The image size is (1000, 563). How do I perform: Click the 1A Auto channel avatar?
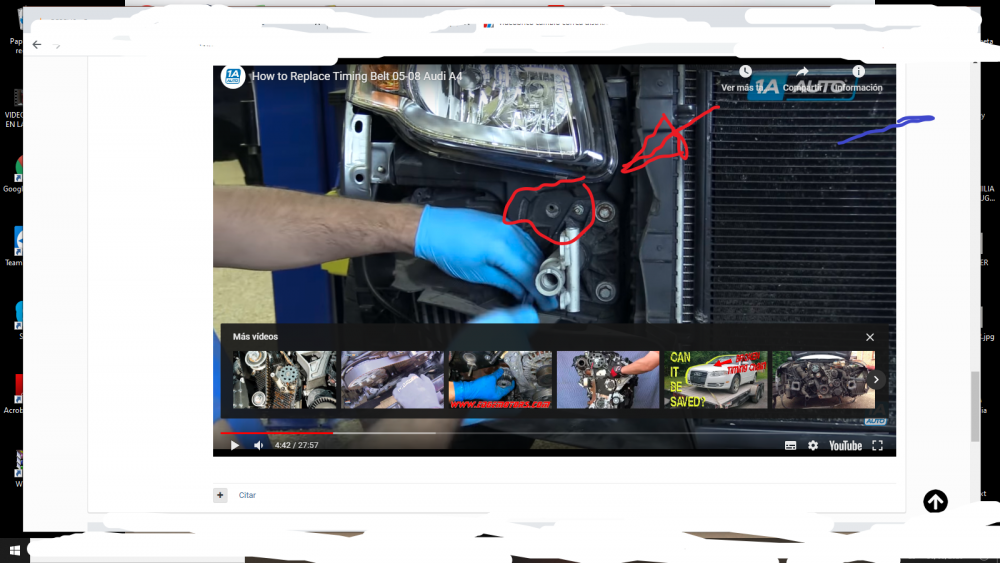click(233, 77)
